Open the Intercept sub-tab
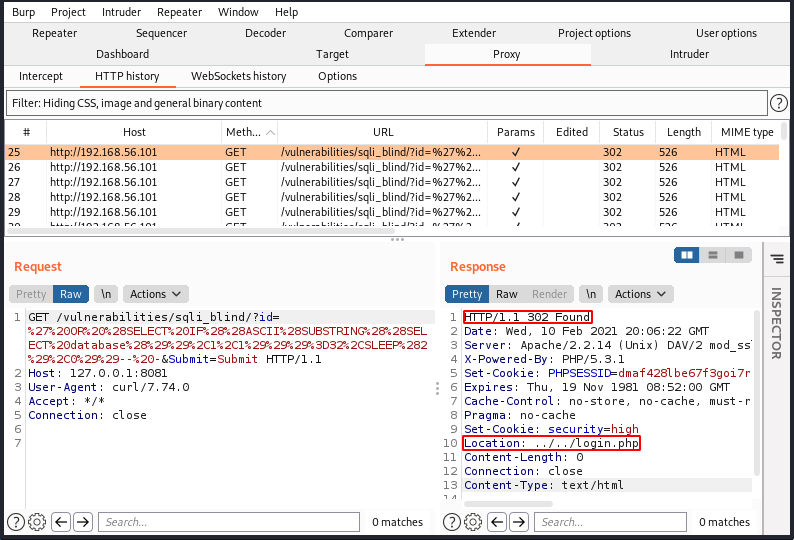This screenshot has width=794, height=540. [41, 76]
